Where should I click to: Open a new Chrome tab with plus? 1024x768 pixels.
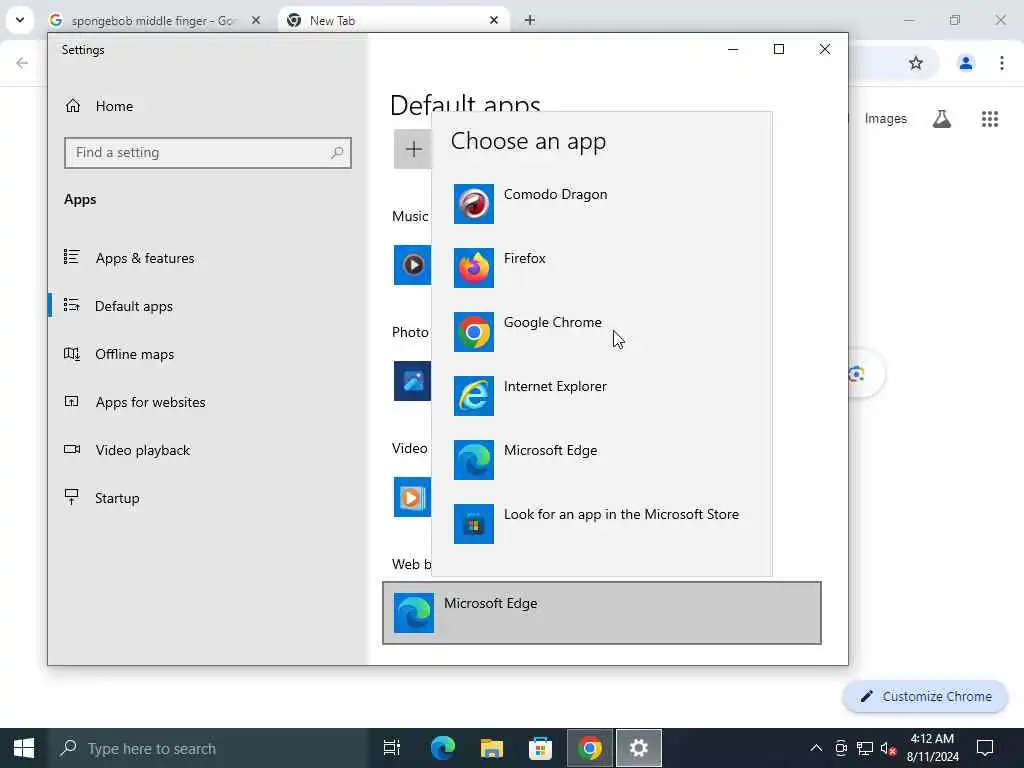pos(530,20)
